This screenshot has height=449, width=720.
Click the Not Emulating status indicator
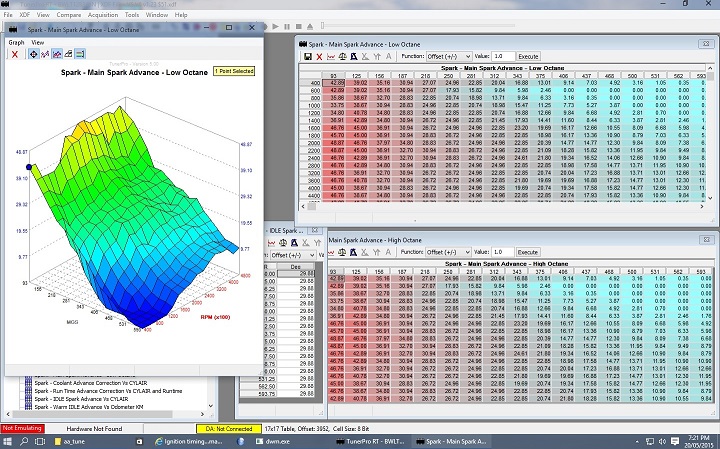point(22,428)
